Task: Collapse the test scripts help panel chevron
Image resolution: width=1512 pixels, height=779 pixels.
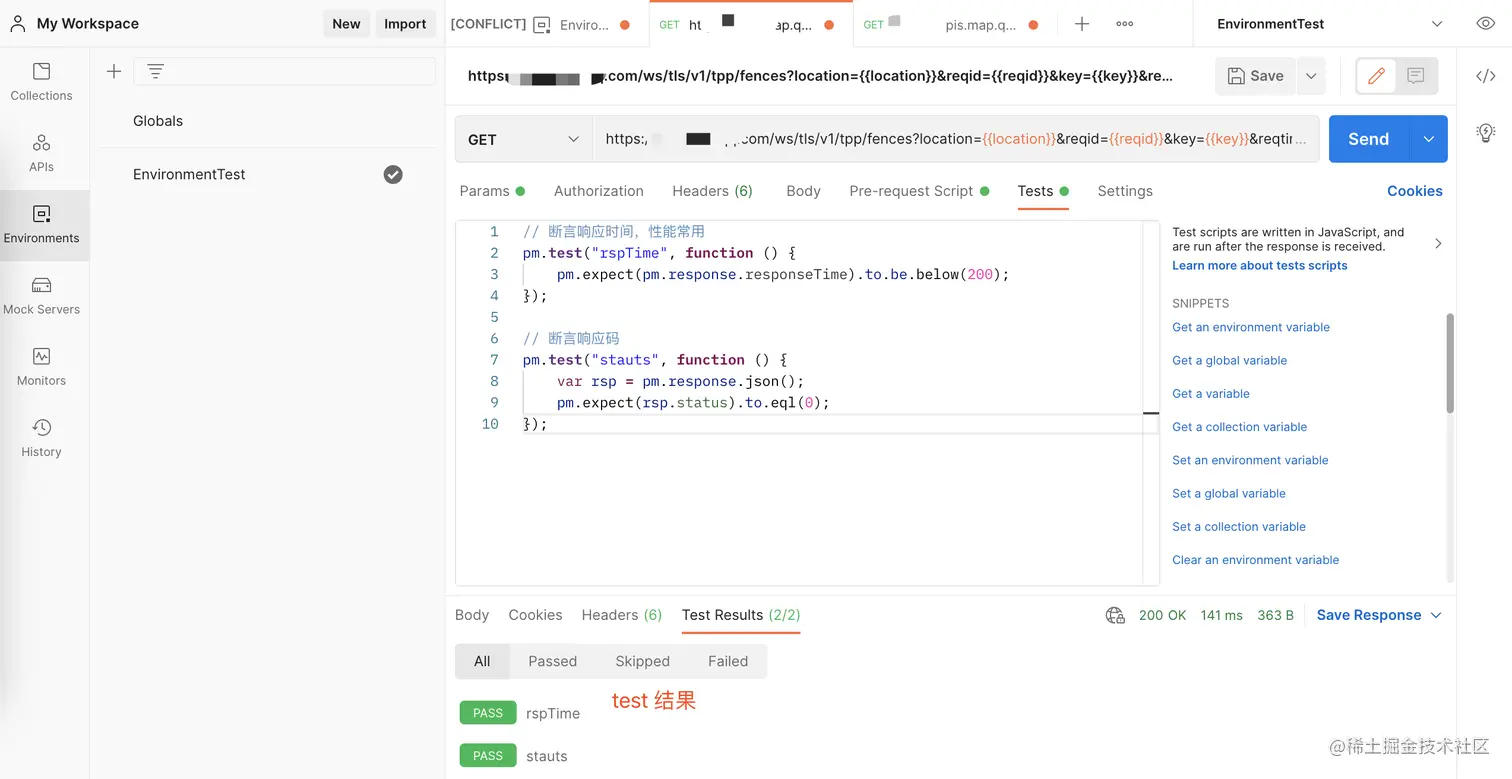Action: tap(1438, 243)
